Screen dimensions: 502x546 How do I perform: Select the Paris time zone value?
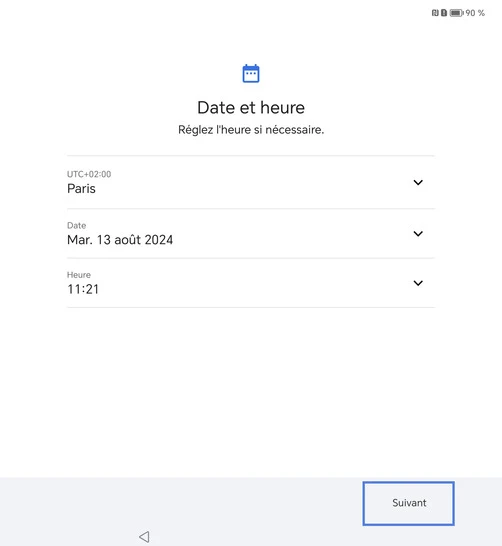(81, 188)
